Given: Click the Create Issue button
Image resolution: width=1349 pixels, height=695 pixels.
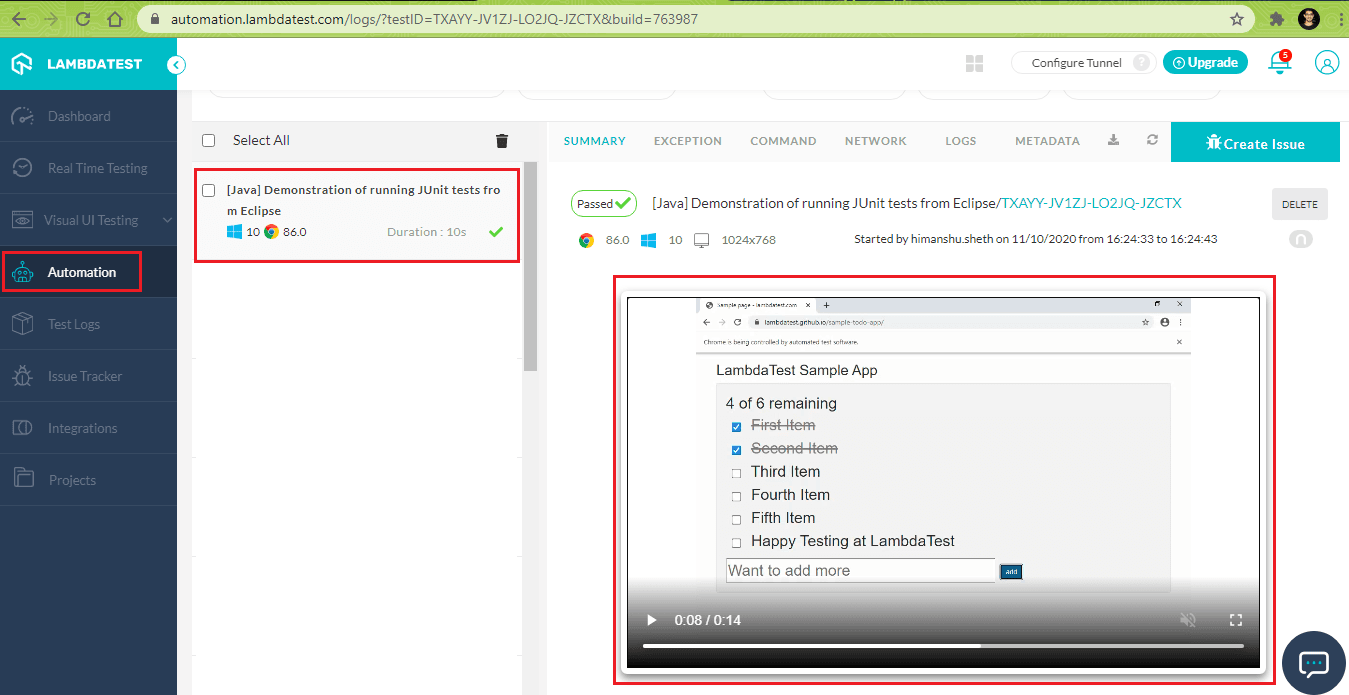Looking at the screenshot, I should [1254, 143].
